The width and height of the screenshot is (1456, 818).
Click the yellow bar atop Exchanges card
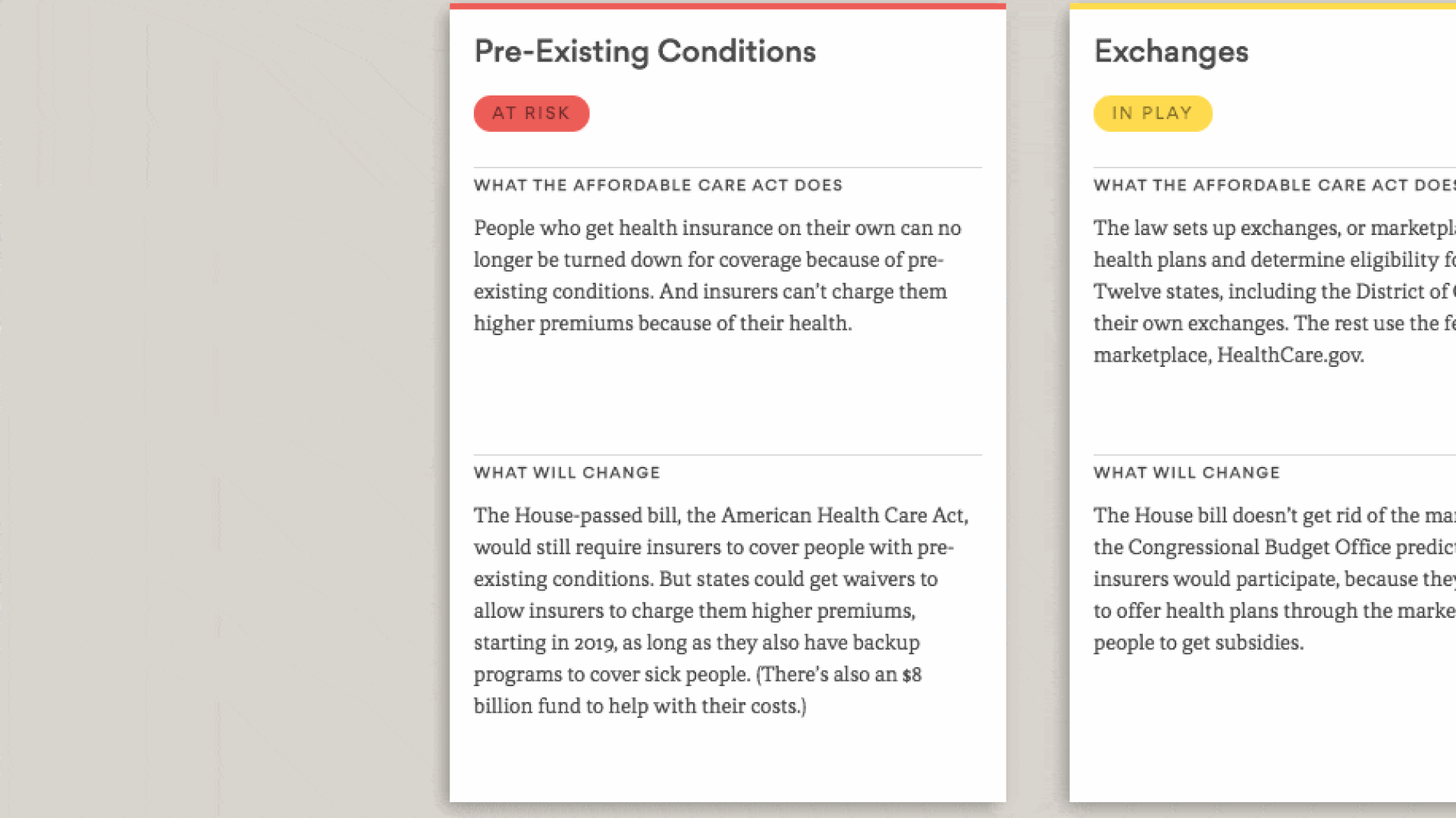(1263, 6)
